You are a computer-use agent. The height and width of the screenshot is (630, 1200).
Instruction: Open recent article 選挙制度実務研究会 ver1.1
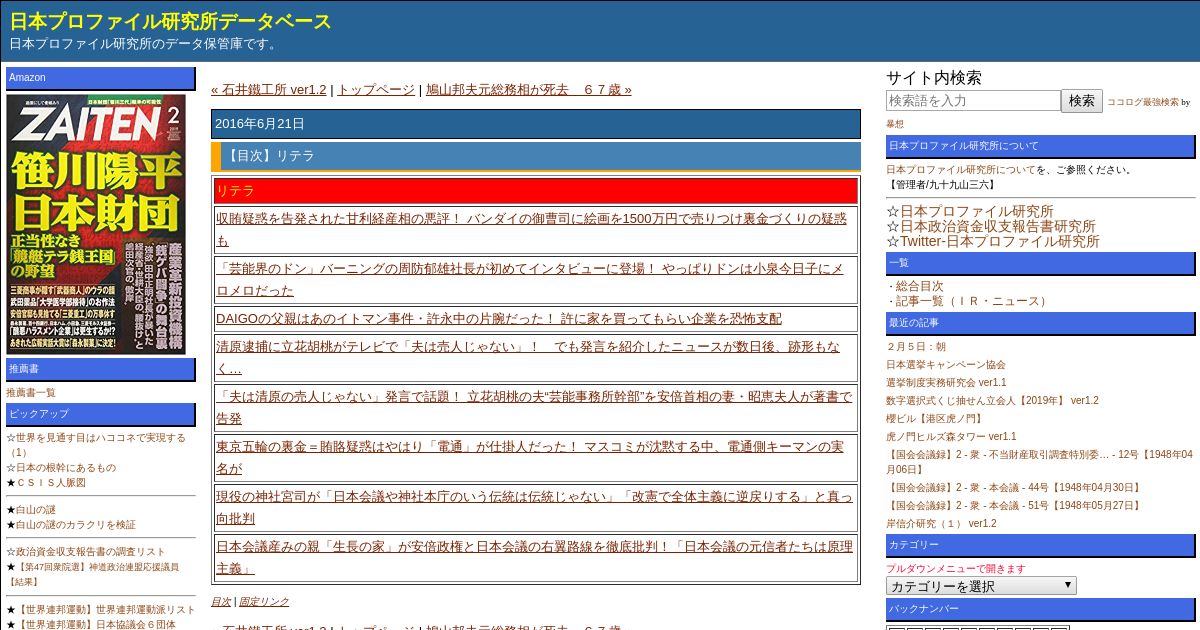pyautogui.click(x=946, y=383)
